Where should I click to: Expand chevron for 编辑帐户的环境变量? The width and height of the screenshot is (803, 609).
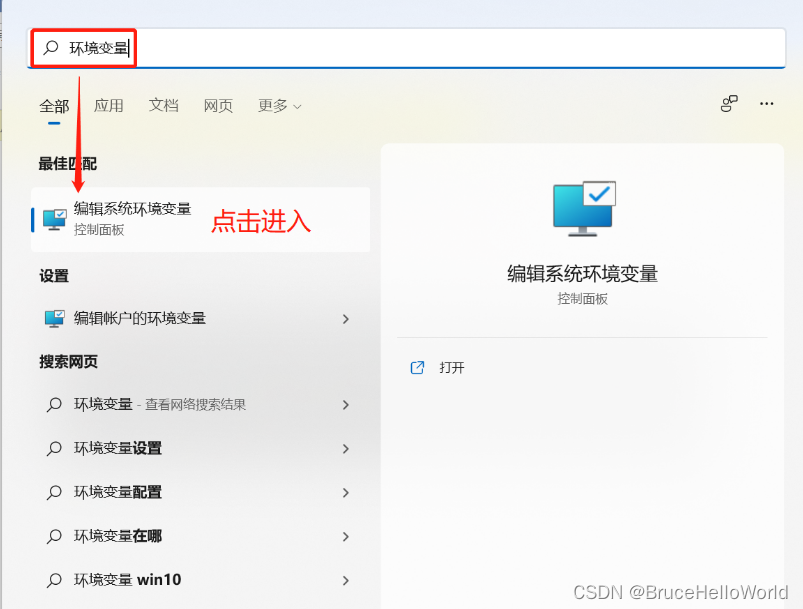tap(346, 319)
